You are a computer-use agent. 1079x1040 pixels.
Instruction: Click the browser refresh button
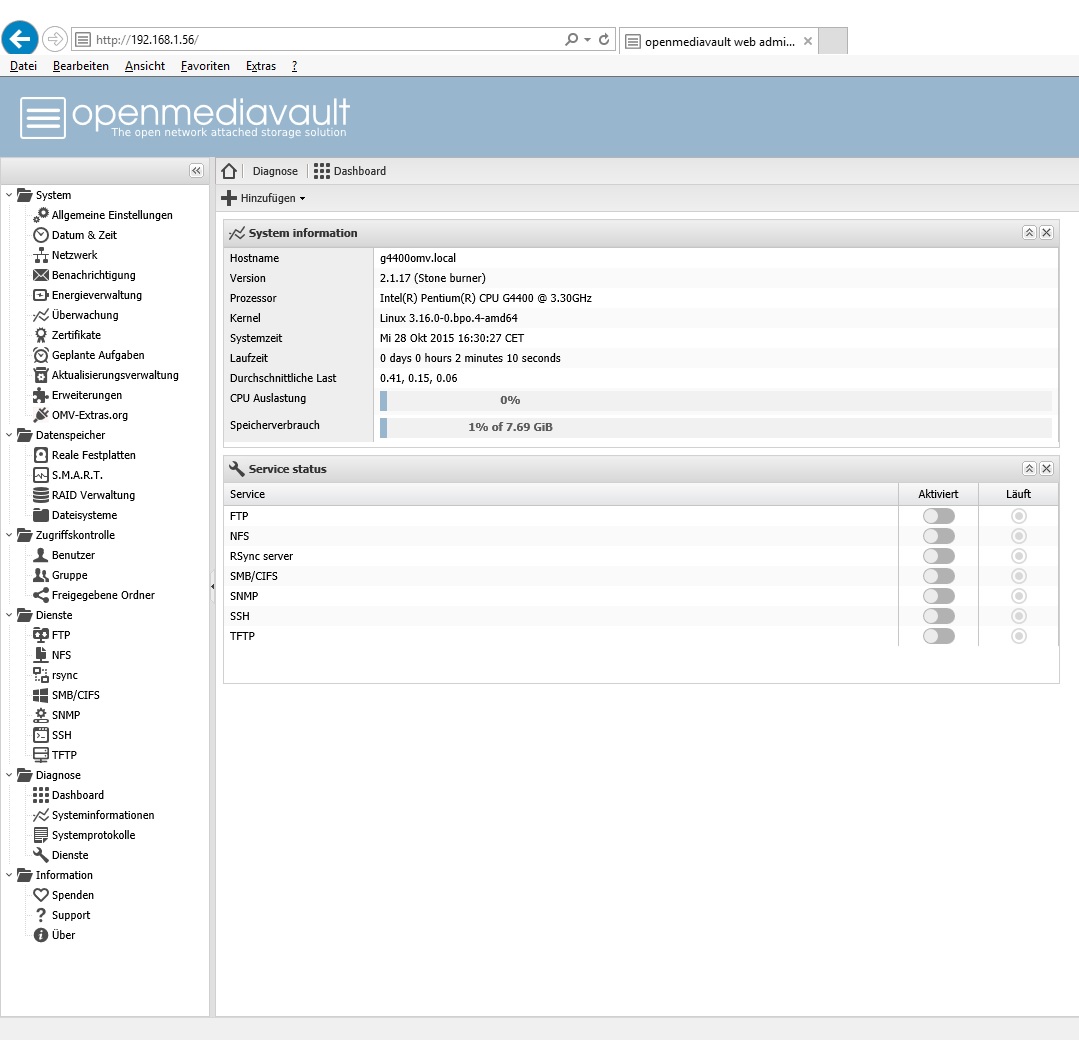click(603, 39)
